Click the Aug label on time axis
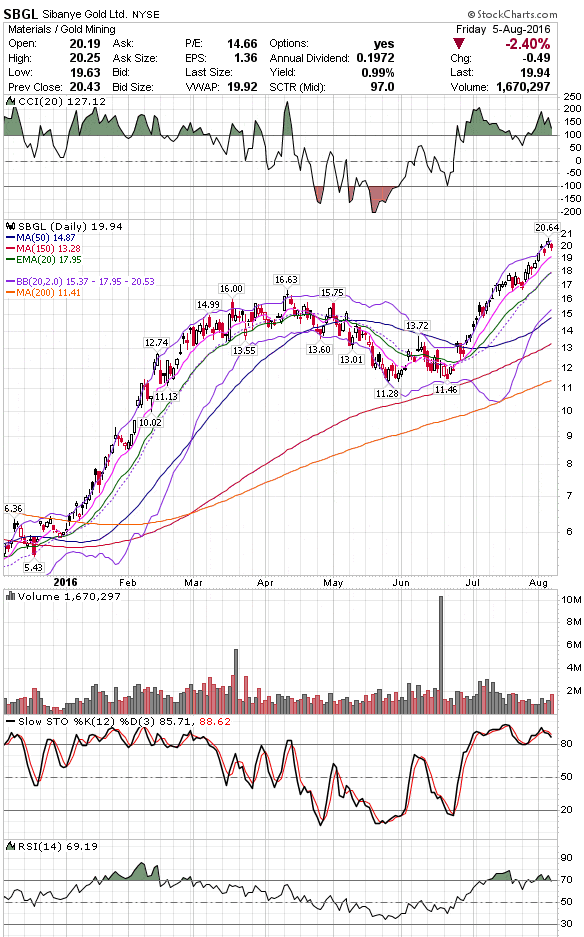Screen dimensions: 584x937 click(539, 583)
